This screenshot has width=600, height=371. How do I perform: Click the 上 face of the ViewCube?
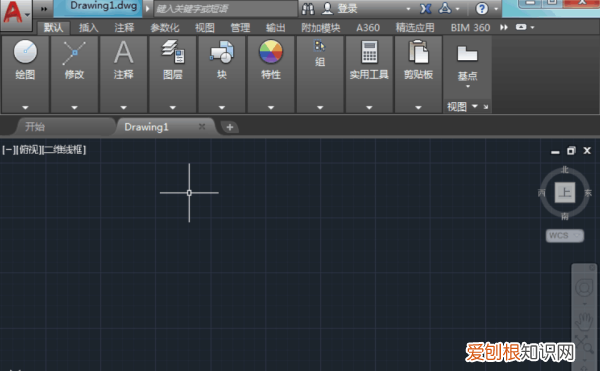565,192
